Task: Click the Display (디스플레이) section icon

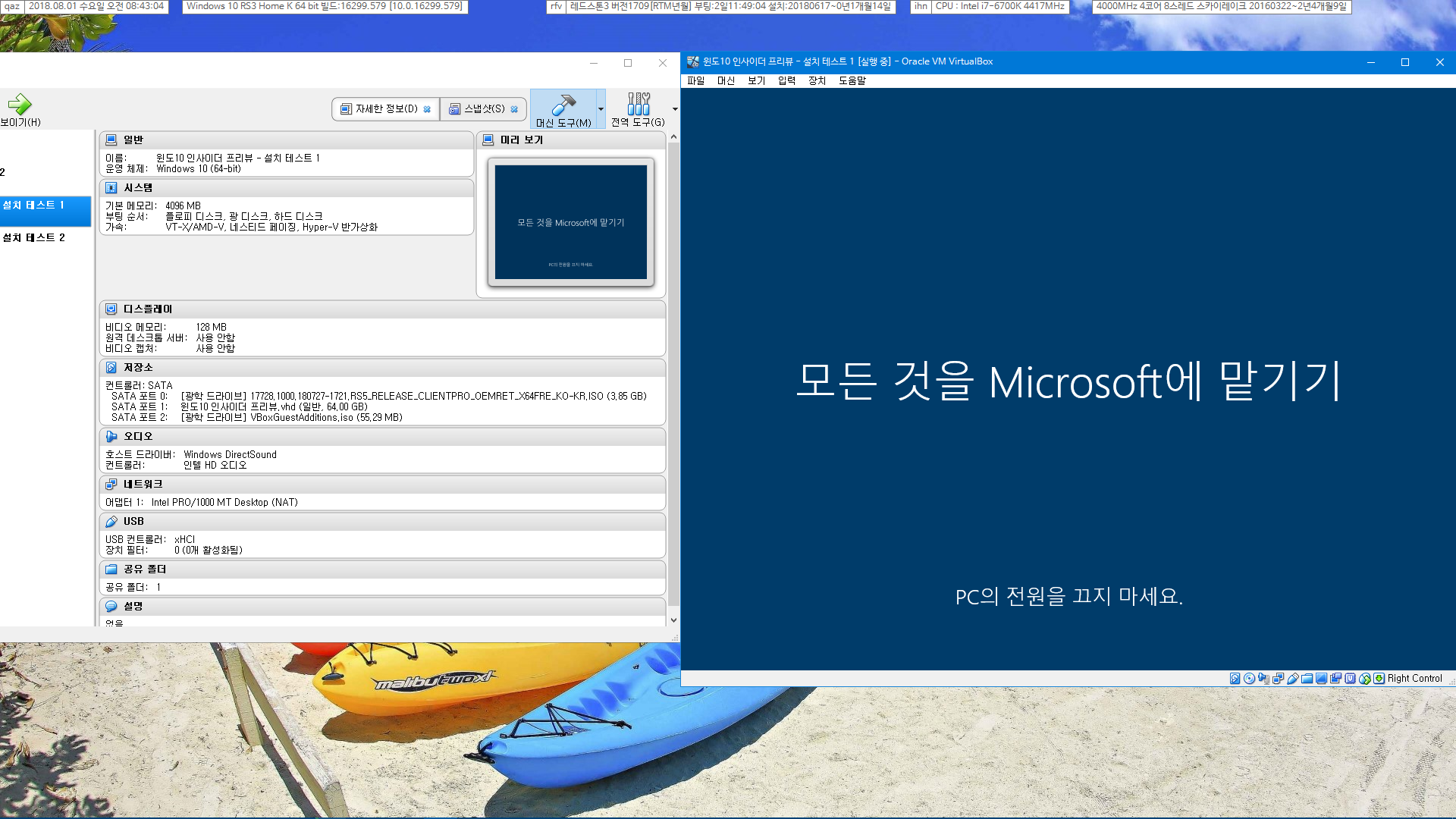Action: coord(111,309)
